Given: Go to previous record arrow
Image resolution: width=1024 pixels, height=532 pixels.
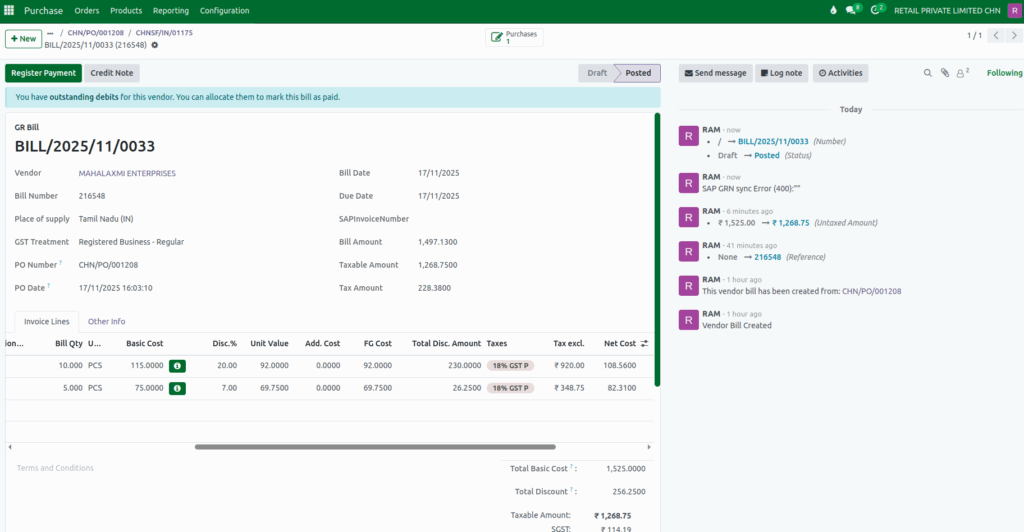Looking at the screenshot, I should pyautogui.click(x=996, y=35).
